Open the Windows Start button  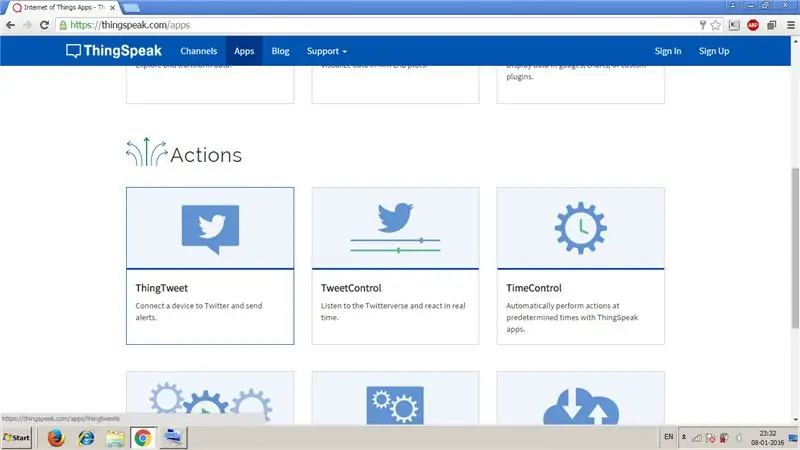point(16,438)
